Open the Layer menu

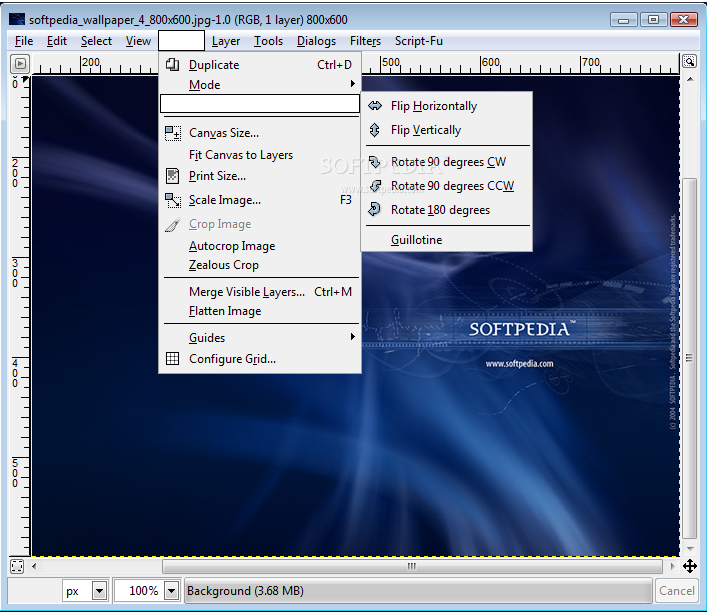(226, 41)
